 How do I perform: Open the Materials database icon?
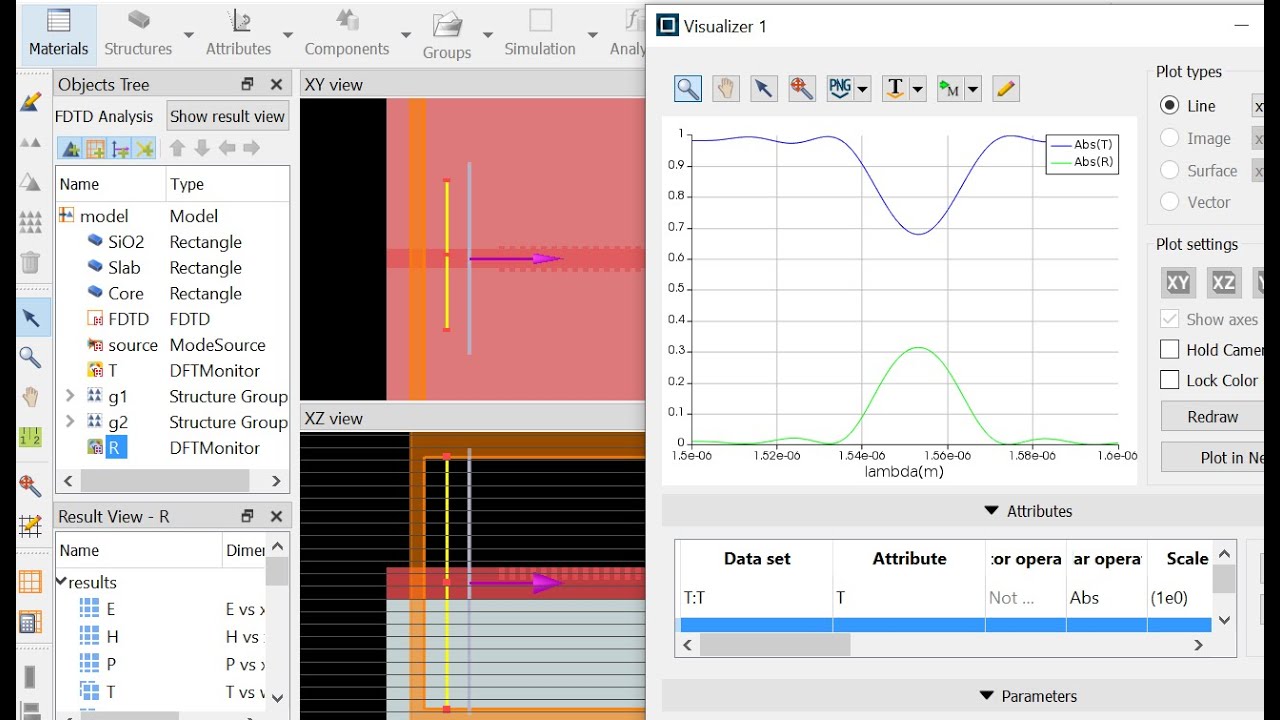click(x=59, y=20)
